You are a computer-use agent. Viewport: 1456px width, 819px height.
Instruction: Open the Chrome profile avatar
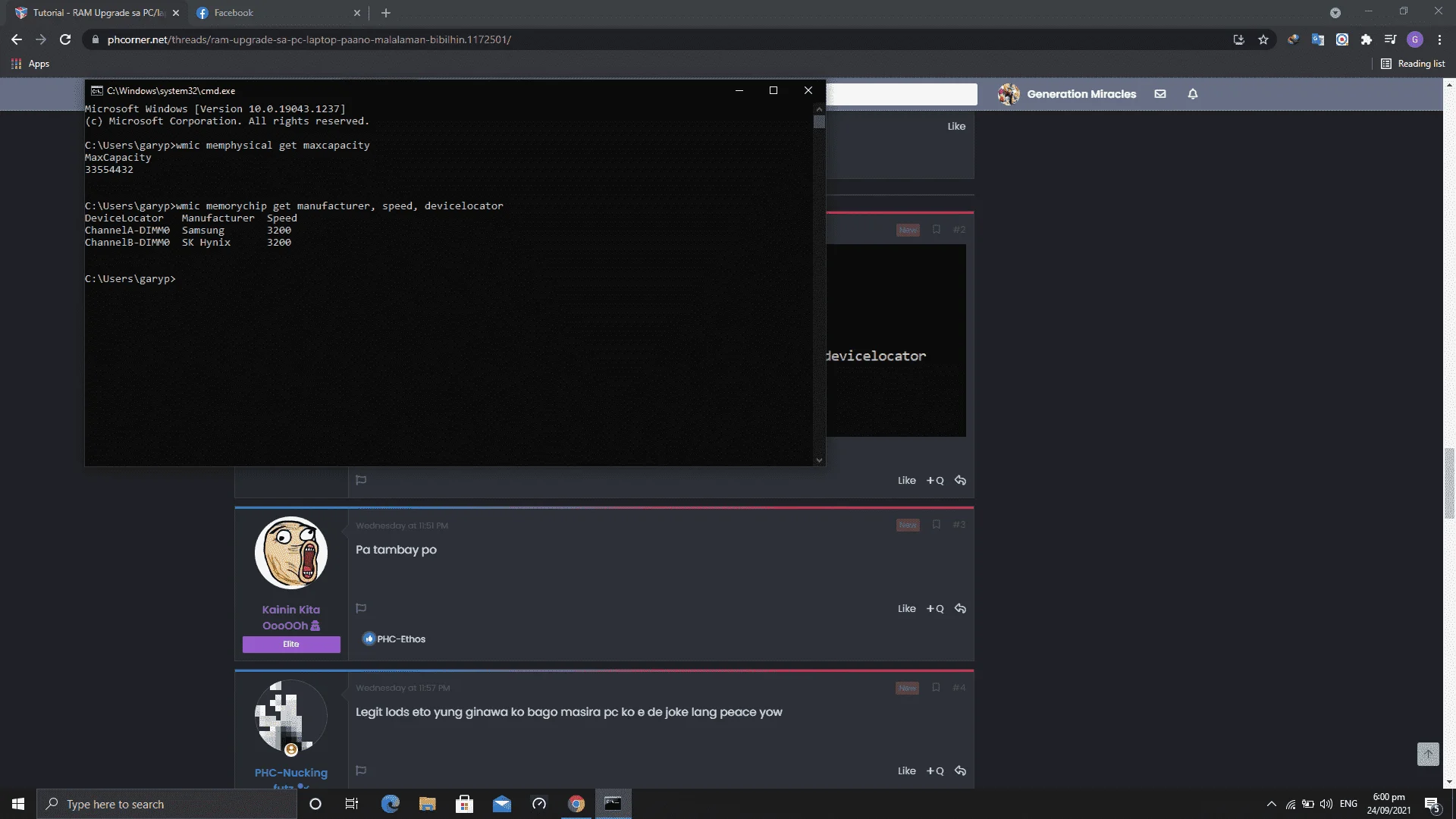coord(1415,39)
